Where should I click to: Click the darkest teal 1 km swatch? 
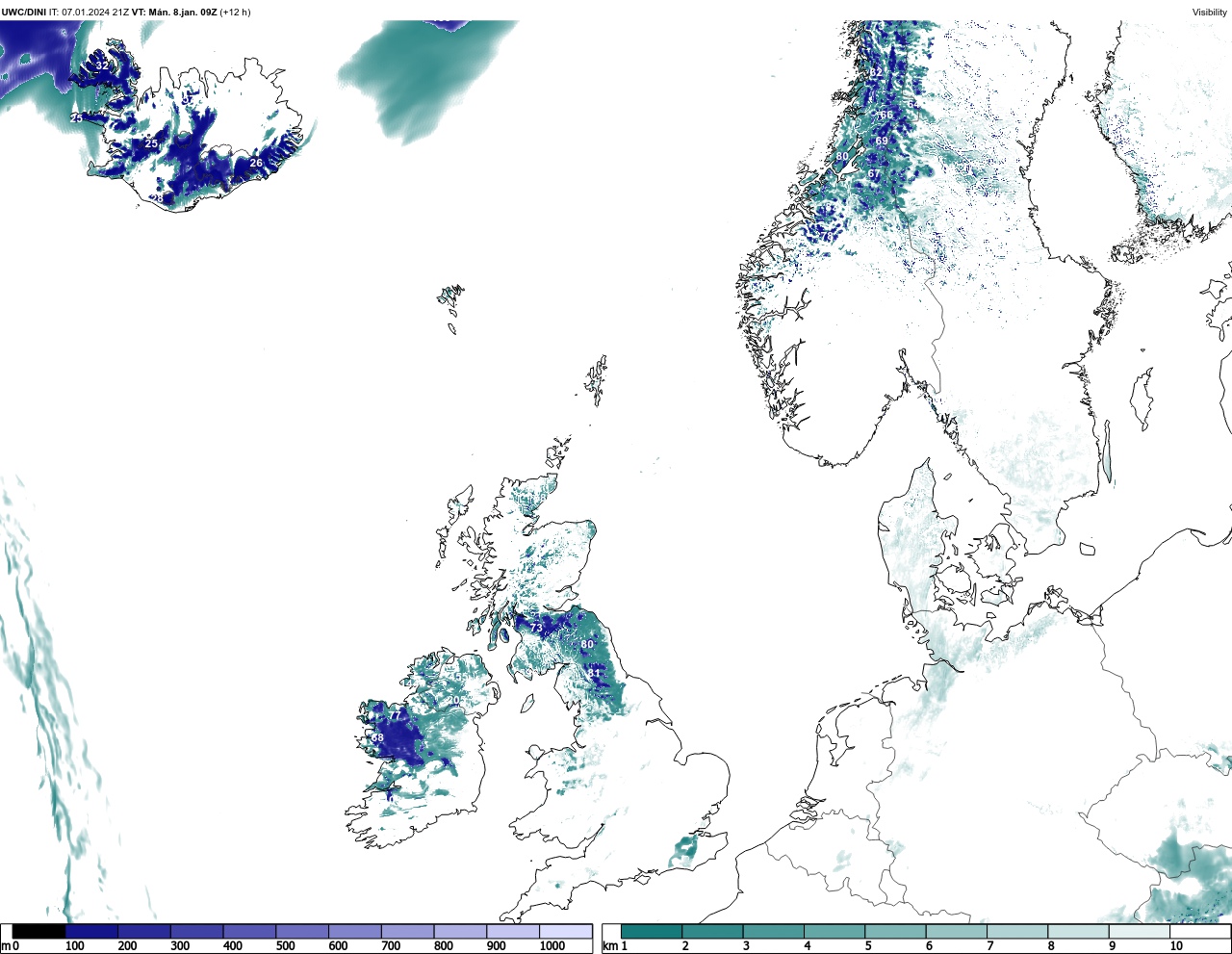point(652,932)
